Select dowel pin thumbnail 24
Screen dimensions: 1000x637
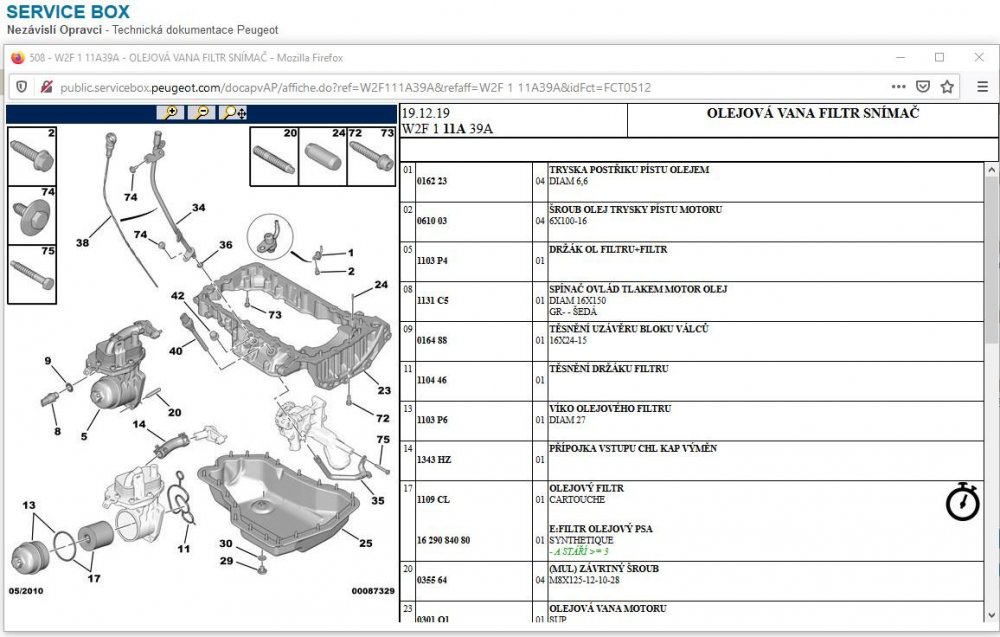(323, 156)
